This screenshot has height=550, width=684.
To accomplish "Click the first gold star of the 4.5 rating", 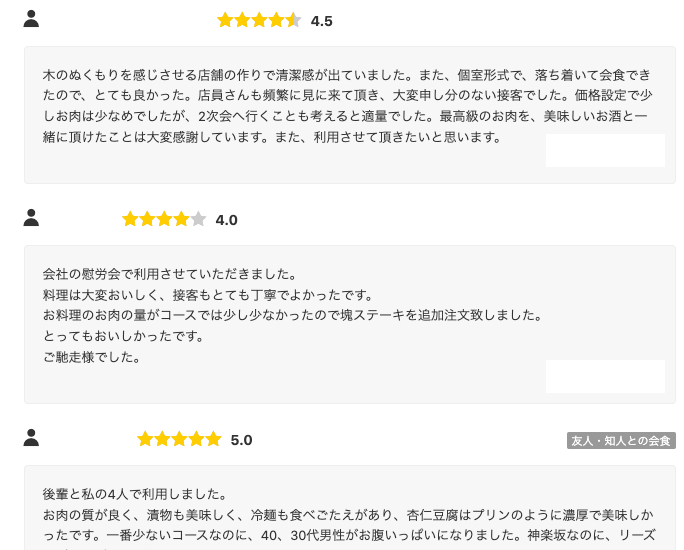I will (x=225, y=20).
